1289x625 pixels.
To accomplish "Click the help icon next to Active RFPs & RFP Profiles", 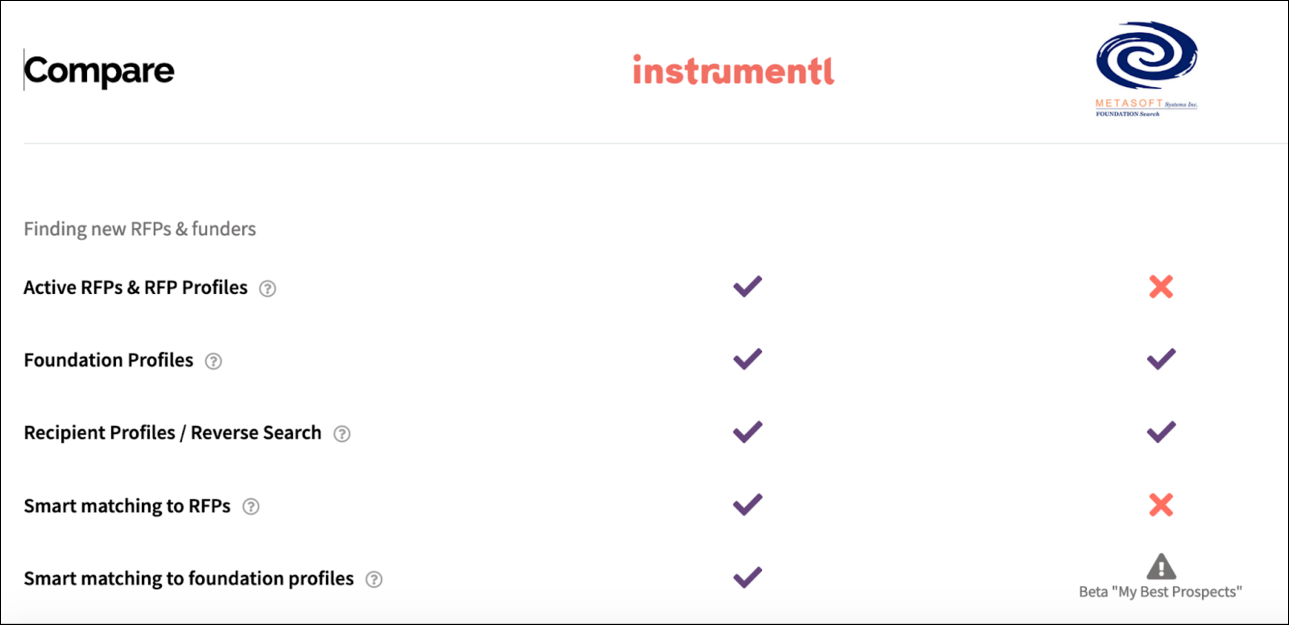I will point(266,288).
